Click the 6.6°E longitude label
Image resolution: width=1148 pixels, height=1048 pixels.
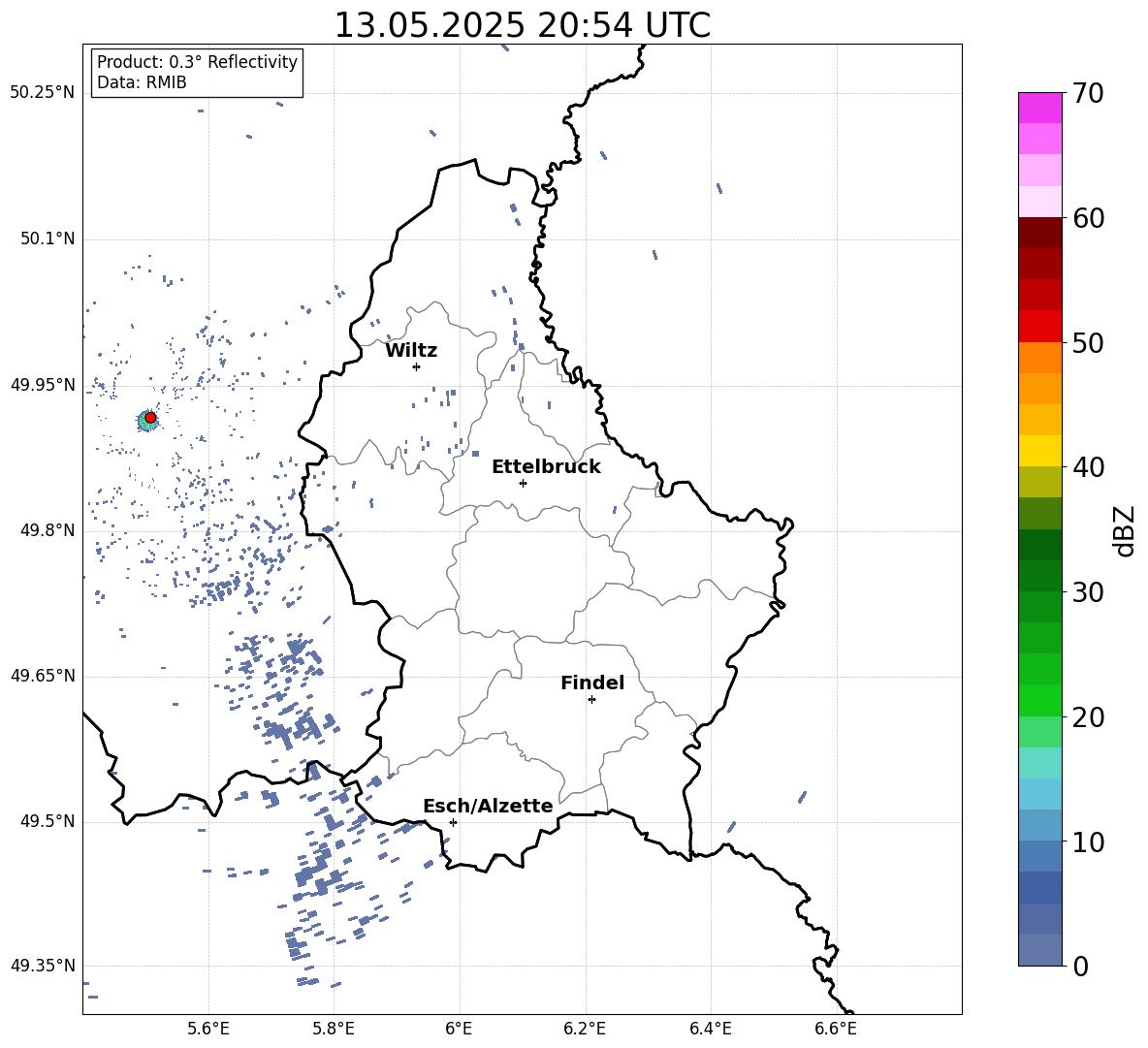pyautogui.click(x=836, y=1029)
